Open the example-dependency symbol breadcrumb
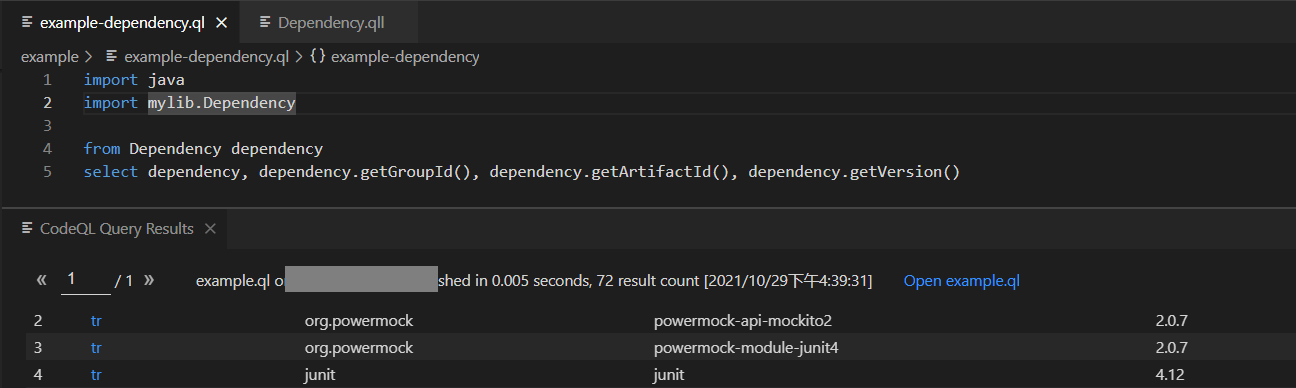Screen dimensions: 1296x388 405,57
